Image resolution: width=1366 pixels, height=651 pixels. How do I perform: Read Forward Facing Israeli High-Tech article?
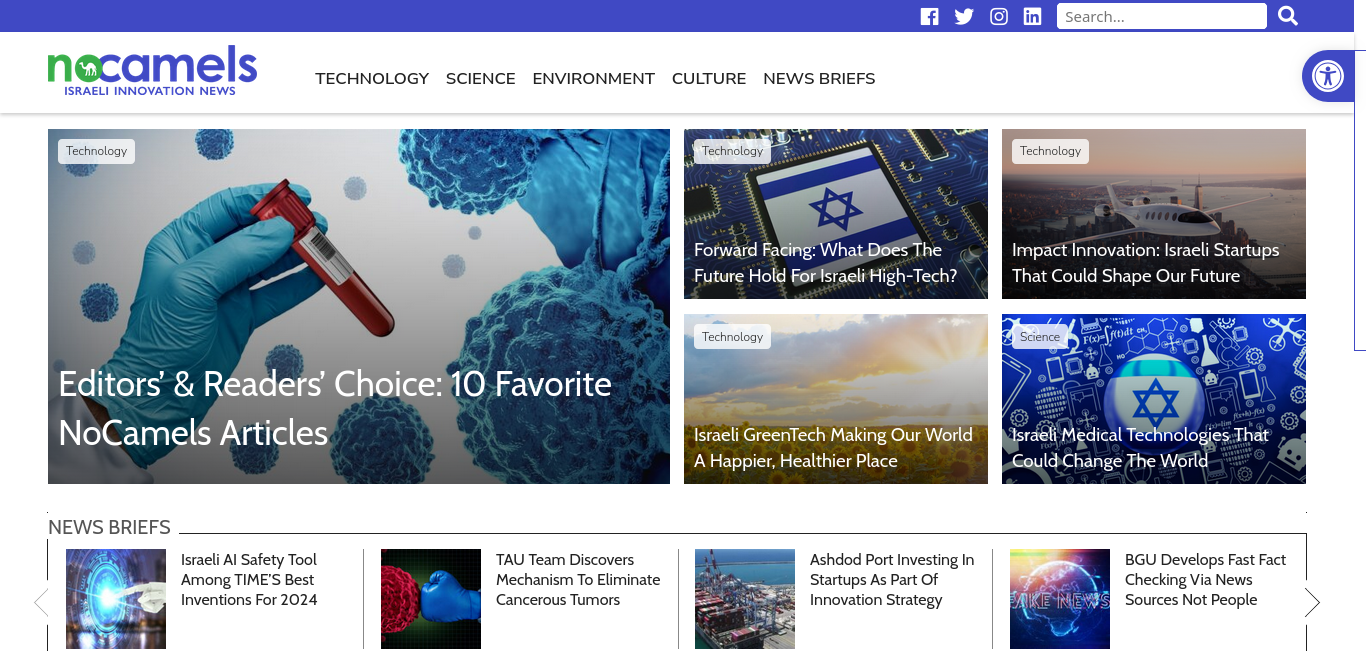pos(826,263)
